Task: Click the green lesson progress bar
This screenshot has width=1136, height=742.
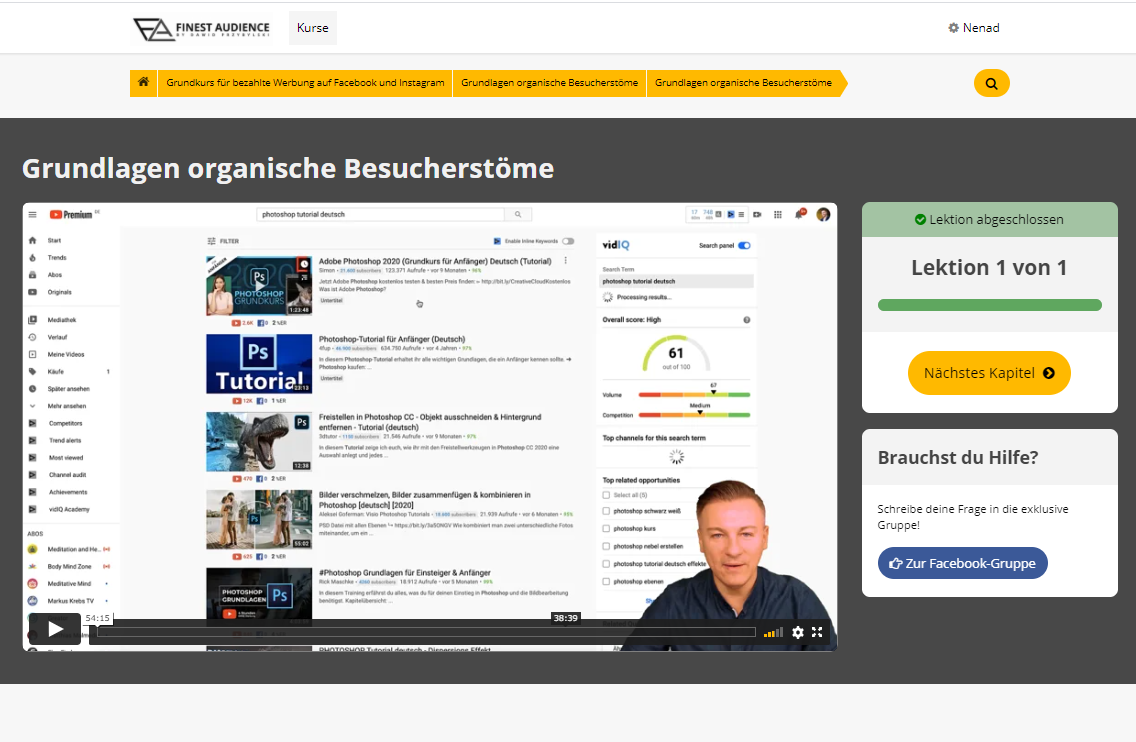Action: [x=990, y=305]
